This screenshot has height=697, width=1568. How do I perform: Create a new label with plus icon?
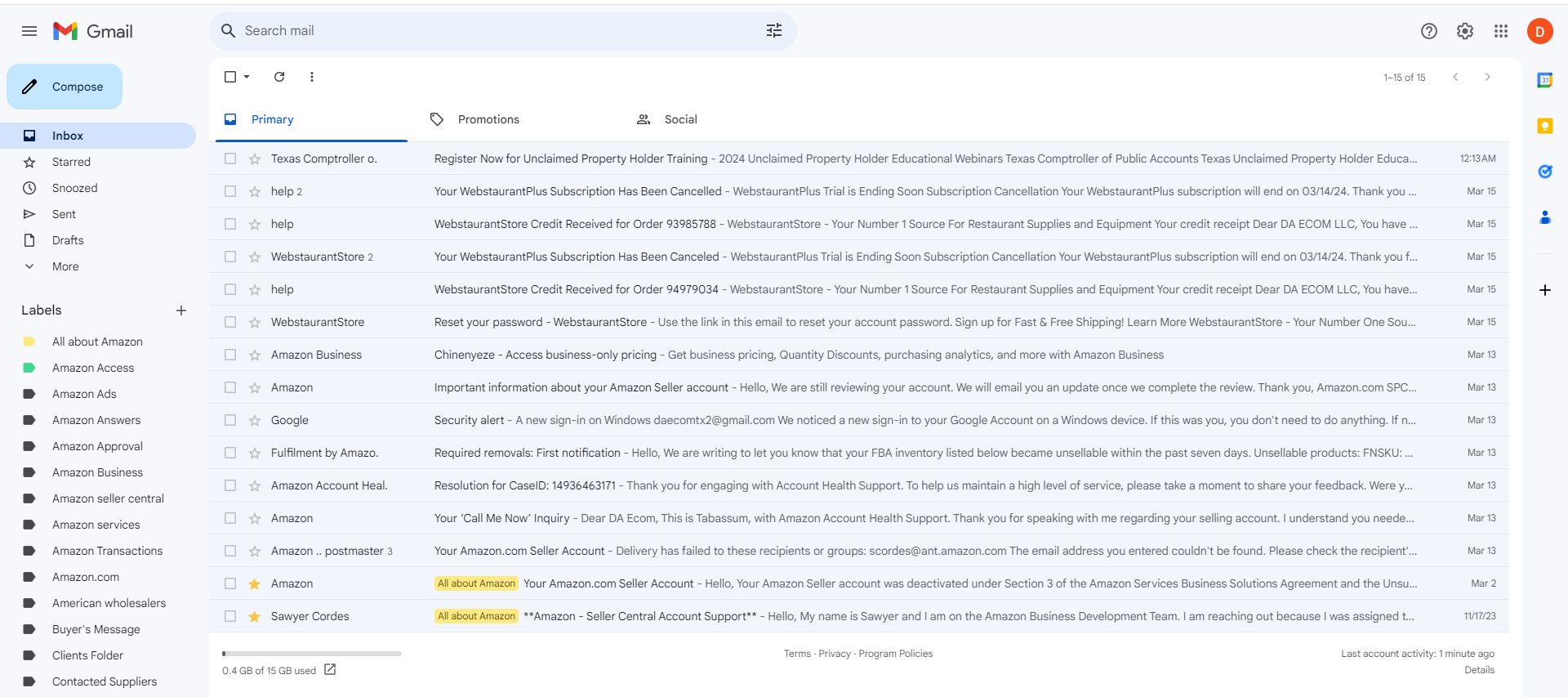pyautogui.click(x=181, y=311)
